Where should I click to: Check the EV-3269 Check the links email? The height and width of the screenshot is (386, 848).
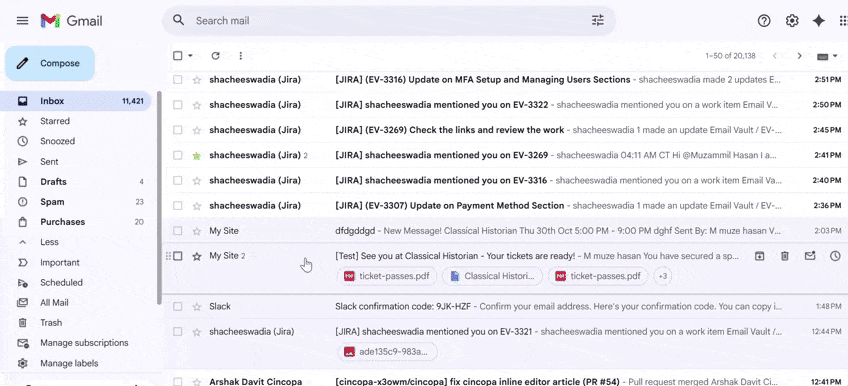point(177,130)
